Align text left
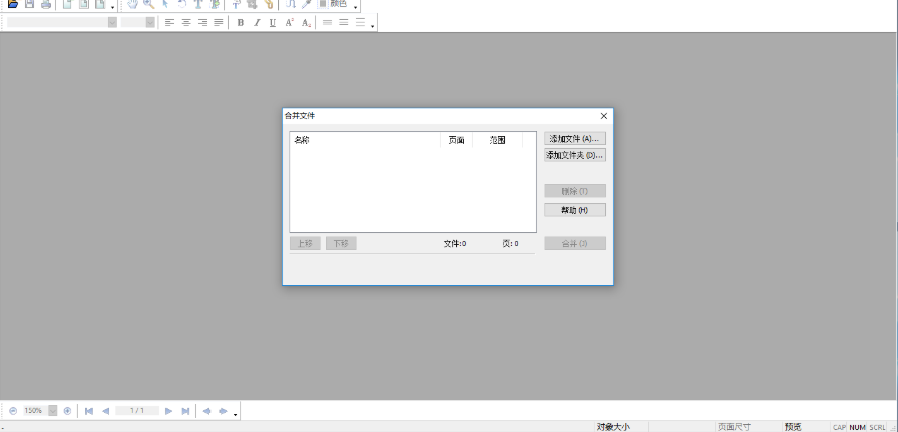Viewport: 898px width, 432px height. [169, 22]
